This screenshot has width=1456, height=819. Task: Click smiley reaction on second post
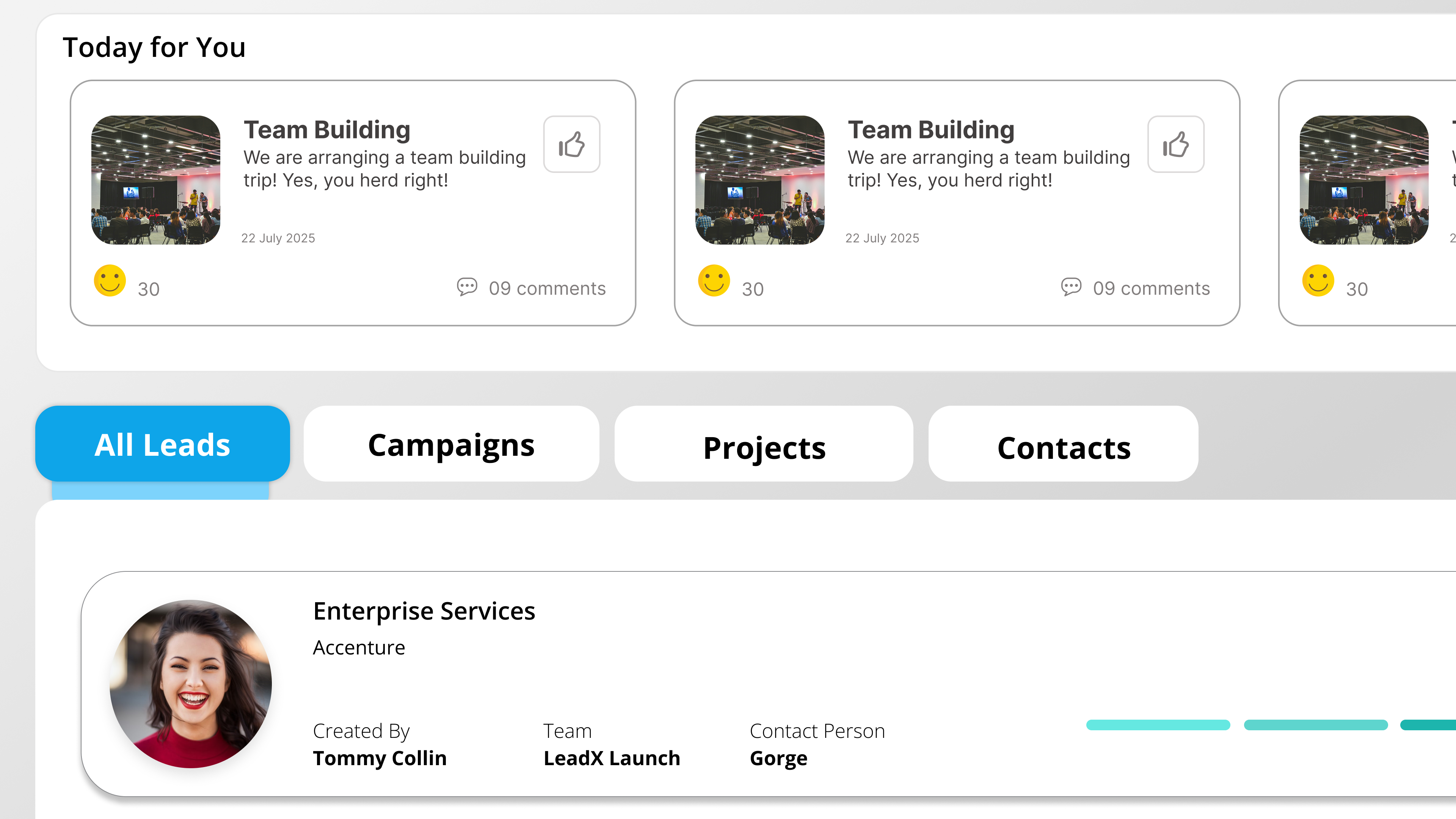(x=714, y=281)
